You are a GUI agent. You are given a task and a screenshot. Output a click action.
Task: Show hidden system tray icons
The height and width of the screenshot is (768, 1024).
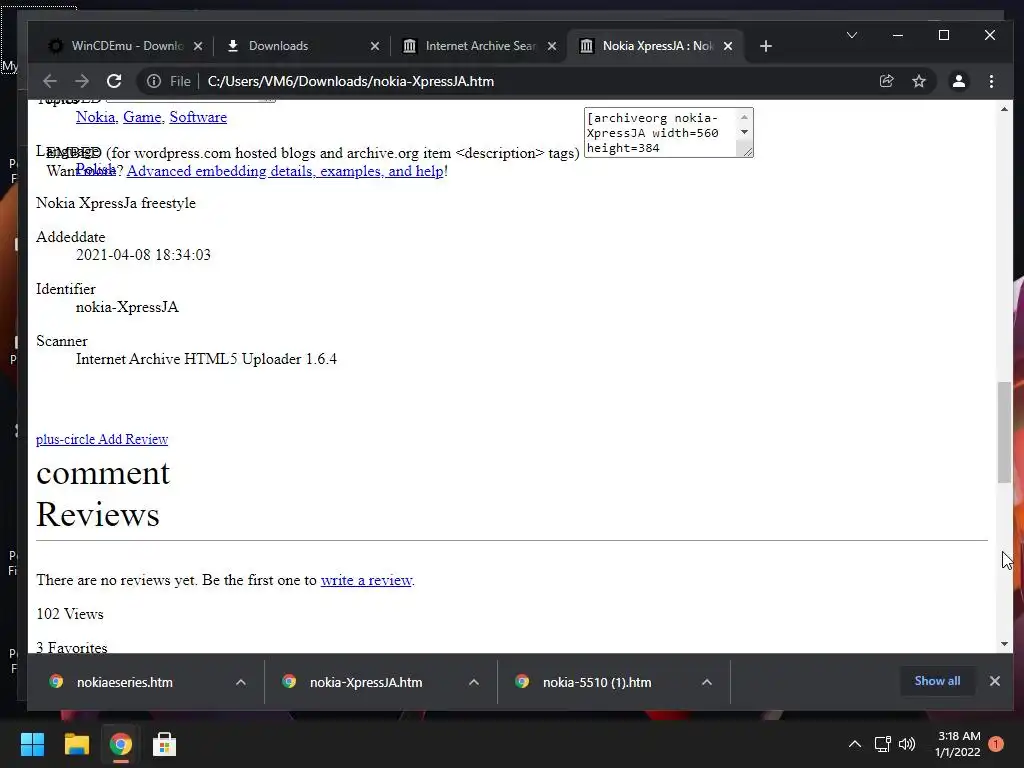click(854, 744)
